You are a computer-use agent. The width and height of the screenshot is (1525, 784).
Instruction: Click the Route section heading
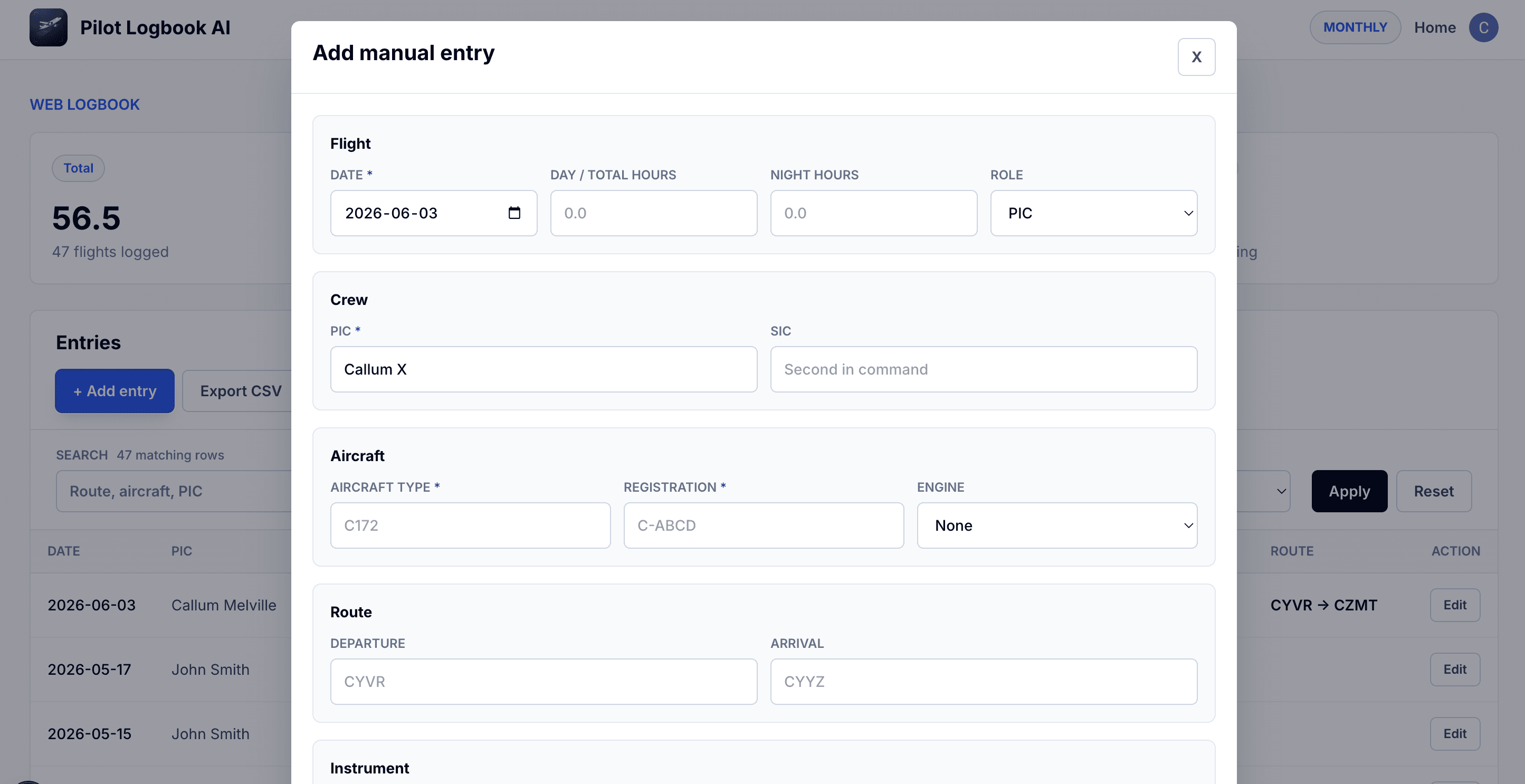[x=351, y=612]
